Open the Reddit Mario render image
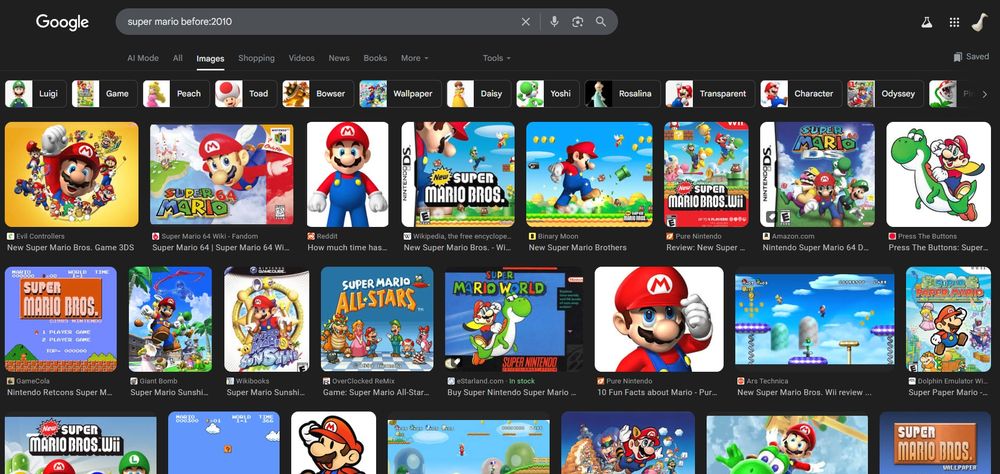 [348, 174]
